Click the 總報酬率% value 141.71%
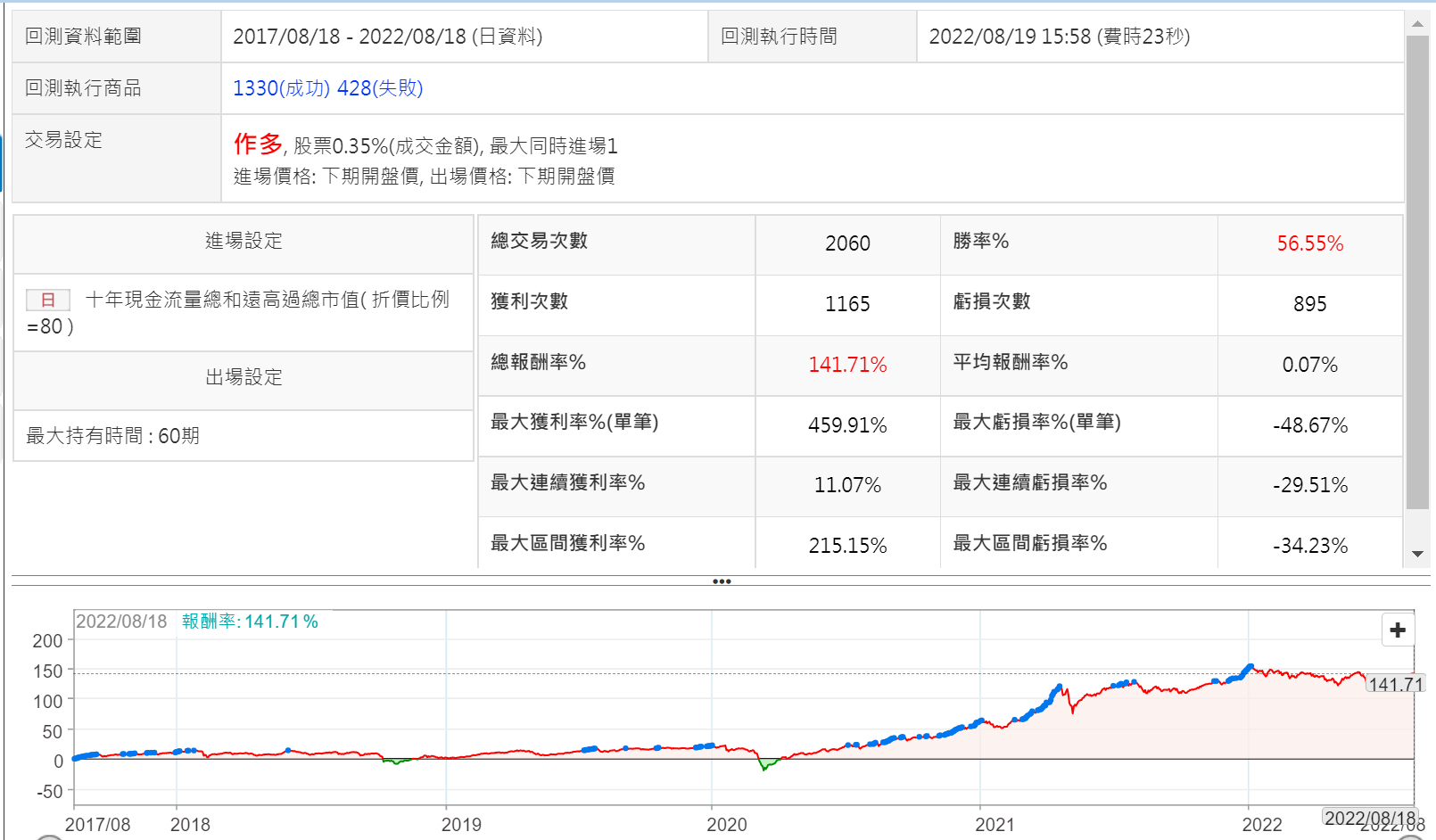 847,365
